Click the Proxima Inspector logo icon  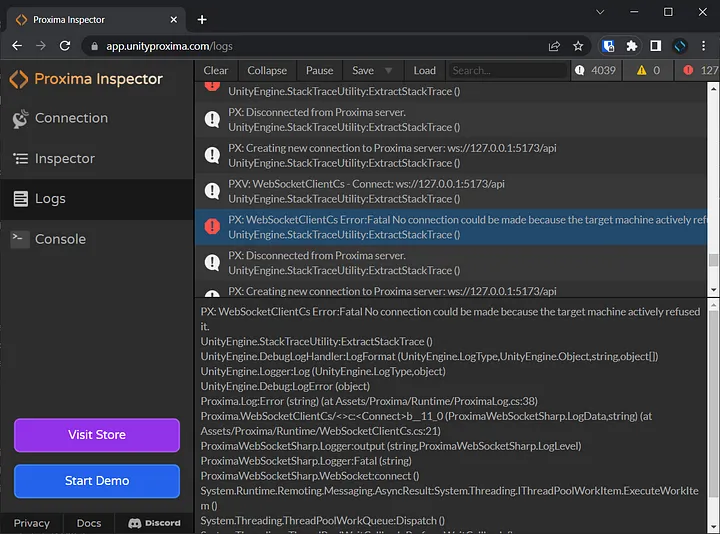pyautogui.click(x=19, y=79)
